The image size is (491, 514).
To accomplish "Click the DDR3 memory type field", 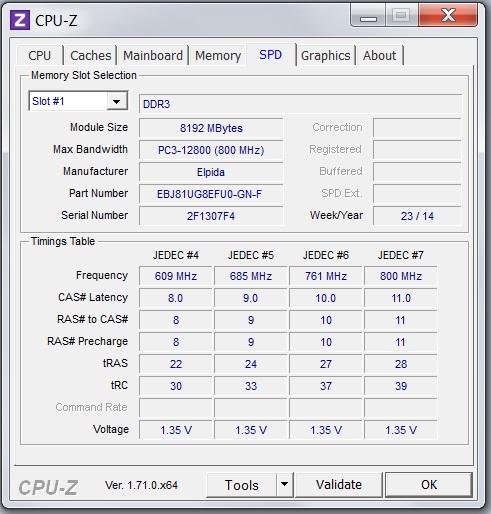I will [300, 104].
